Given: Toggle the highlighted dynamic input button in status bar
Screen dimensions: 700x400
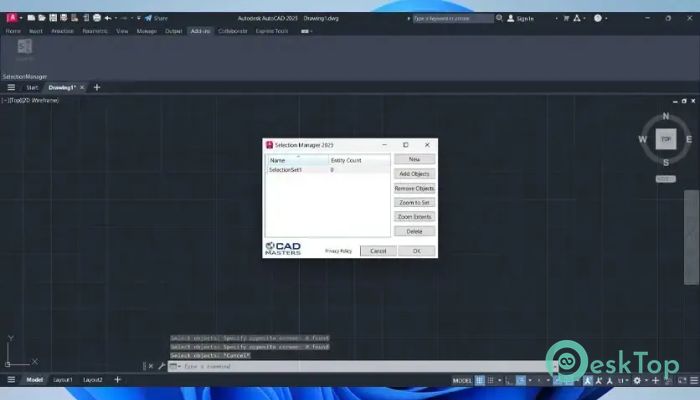Looking at the screenshot, I should pos(521,380).
